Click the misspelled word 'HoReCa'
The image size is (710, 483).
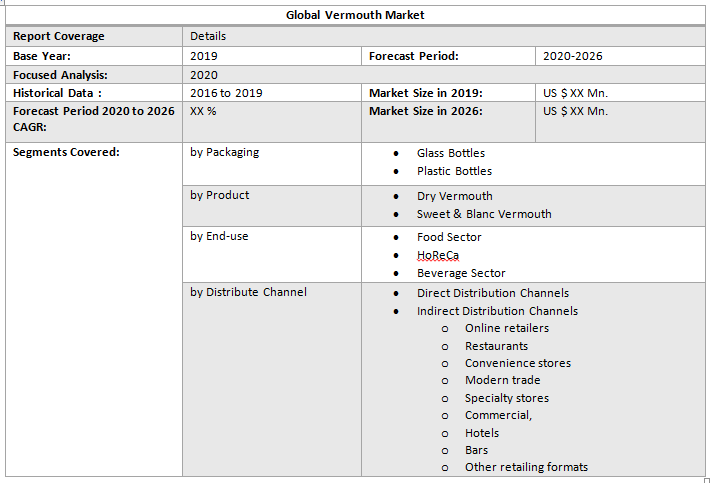438,255
